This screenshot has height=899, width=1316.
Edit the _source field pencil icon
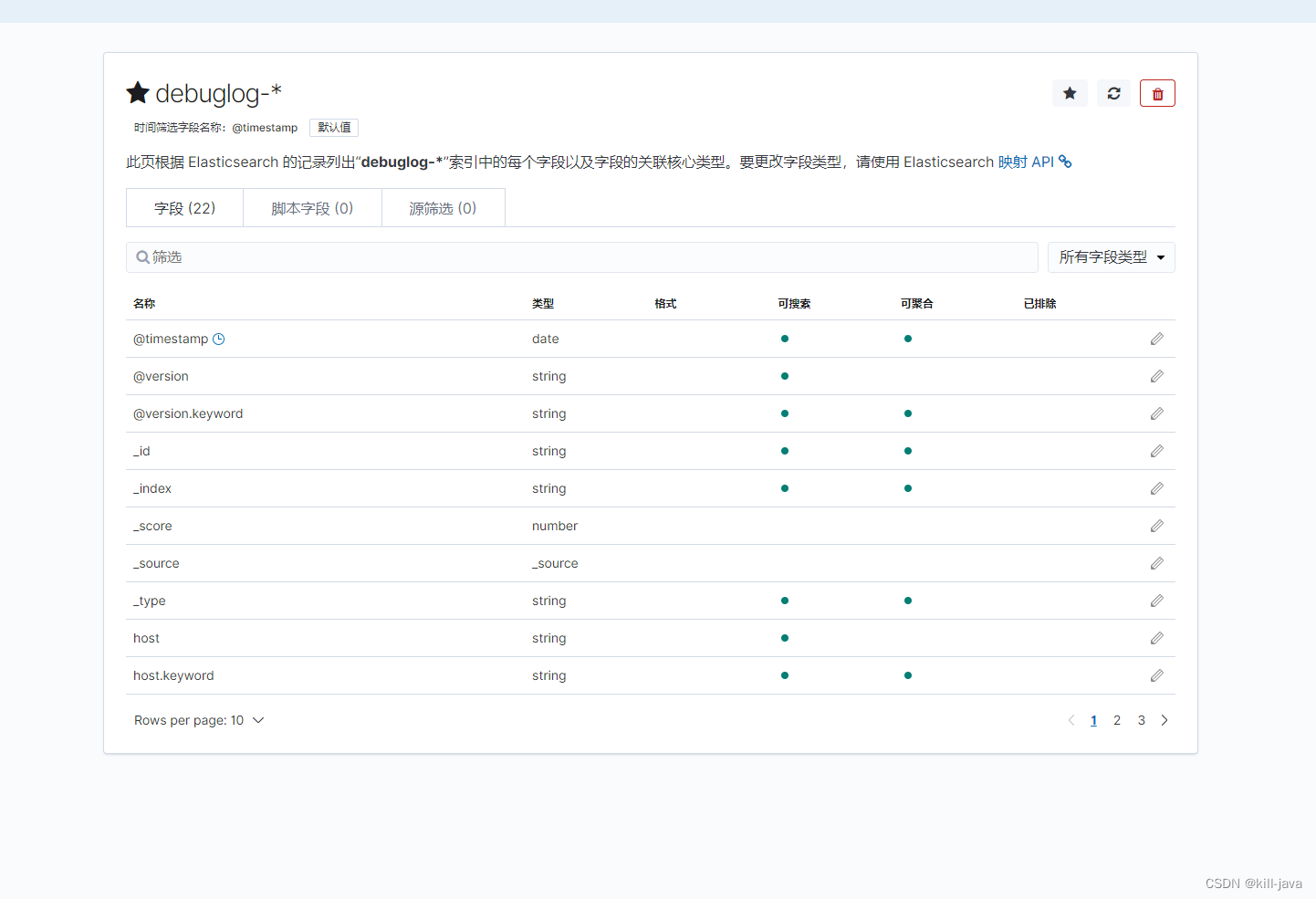1156,563
